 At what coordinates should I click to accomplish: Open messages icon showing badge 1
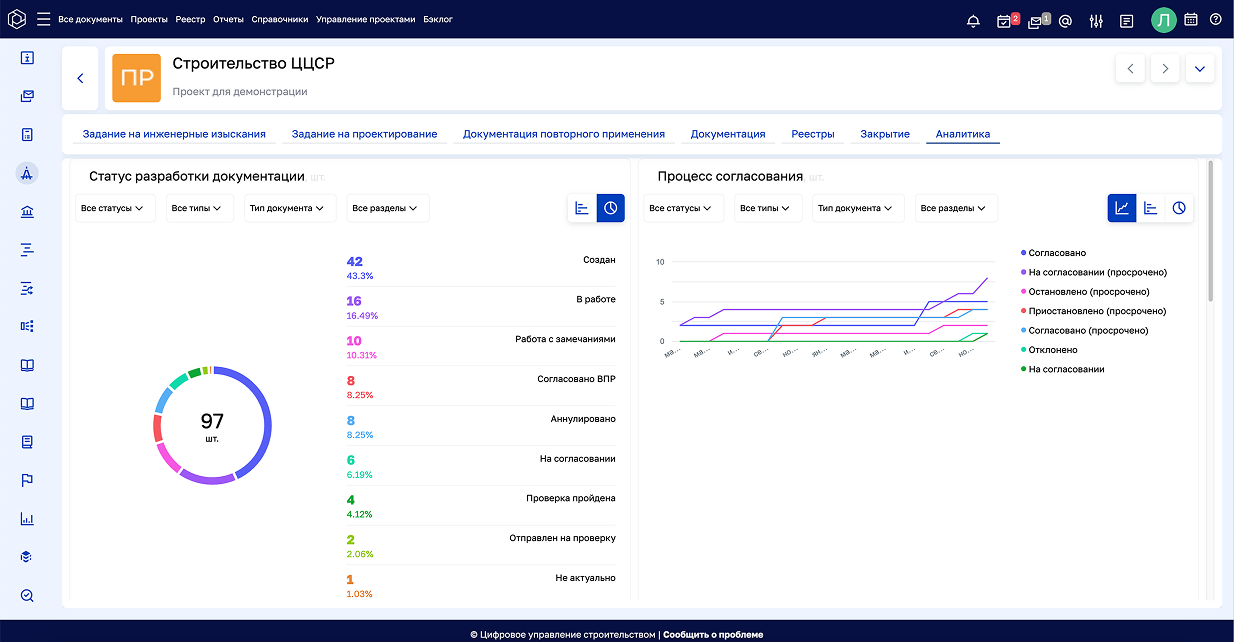[1035, 19]
